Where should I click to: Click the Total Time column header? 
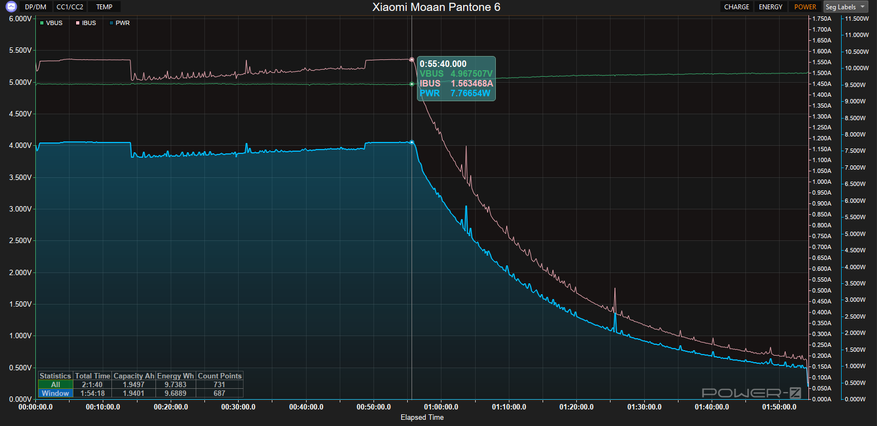pos(92,376)
